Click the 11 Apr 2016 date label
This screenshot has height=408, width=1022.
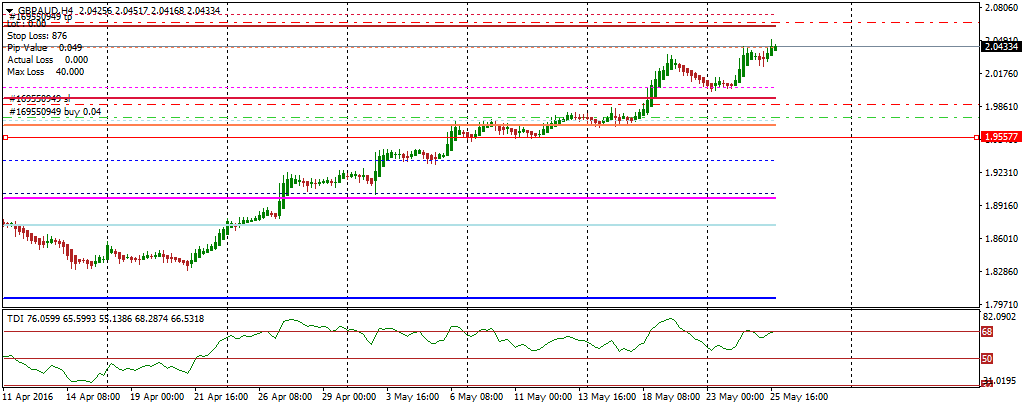[28, 397]
